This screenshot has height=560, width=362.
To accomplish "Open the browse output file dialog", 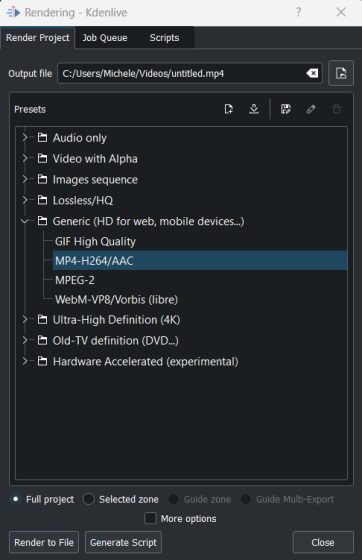I will [x=341, y=73].
